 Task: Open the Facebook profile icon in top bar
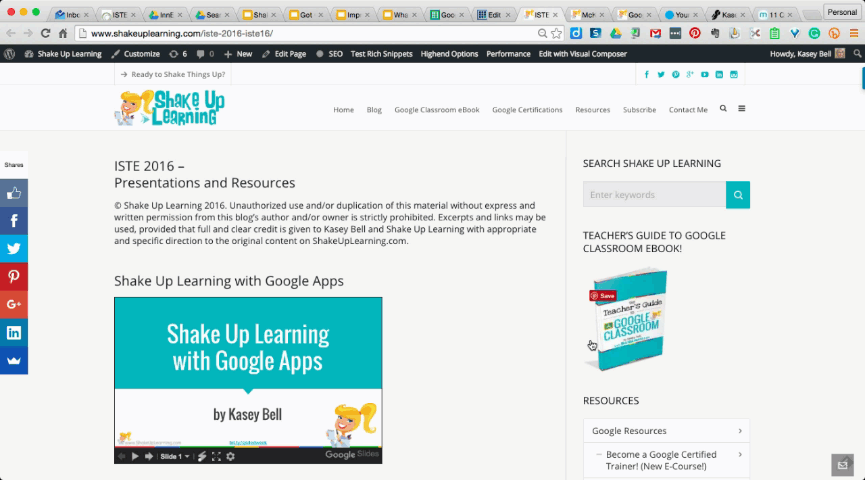click(x=647, y=74)
